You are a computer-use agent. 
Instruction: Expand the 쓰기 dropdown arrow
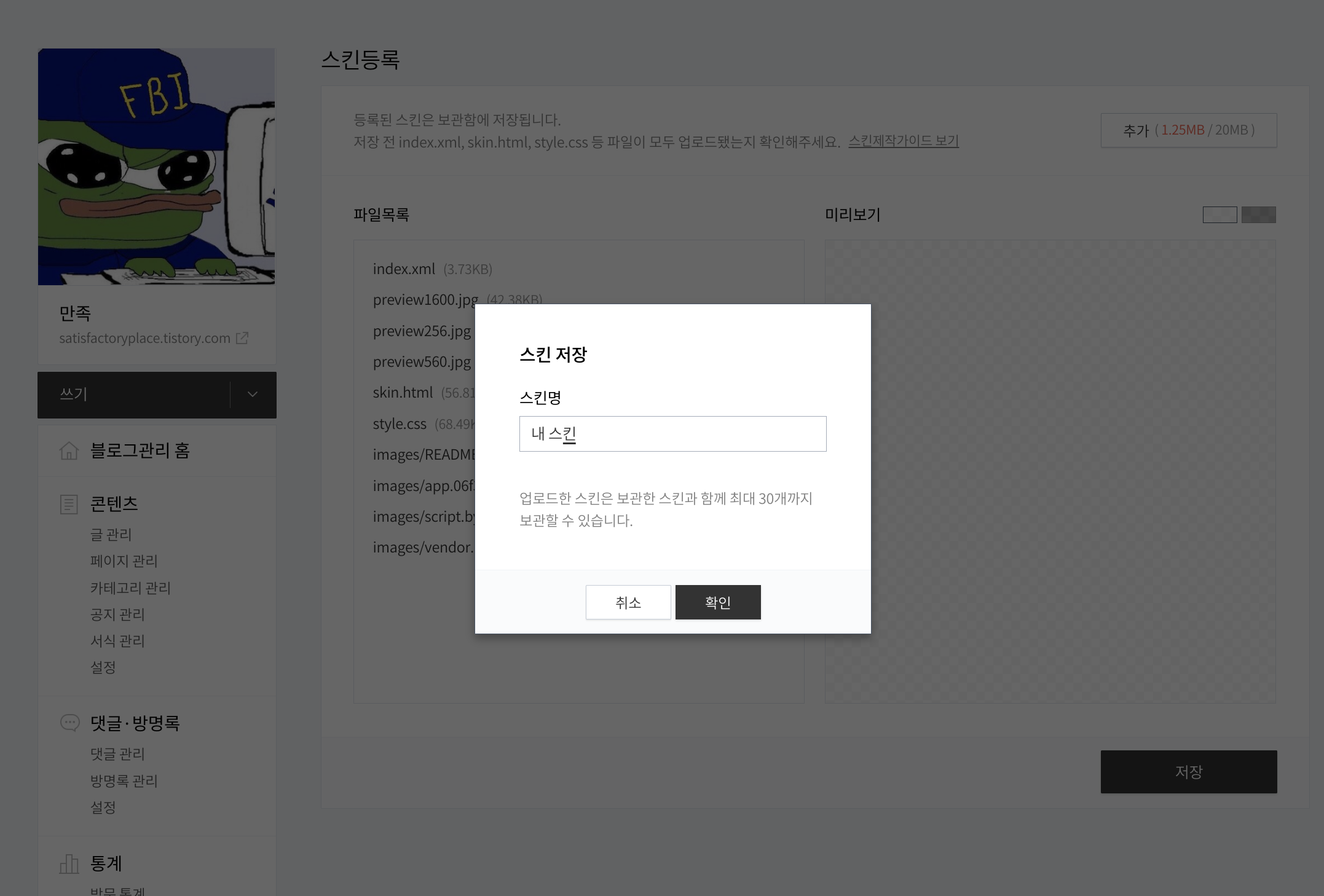click(253, 395)
